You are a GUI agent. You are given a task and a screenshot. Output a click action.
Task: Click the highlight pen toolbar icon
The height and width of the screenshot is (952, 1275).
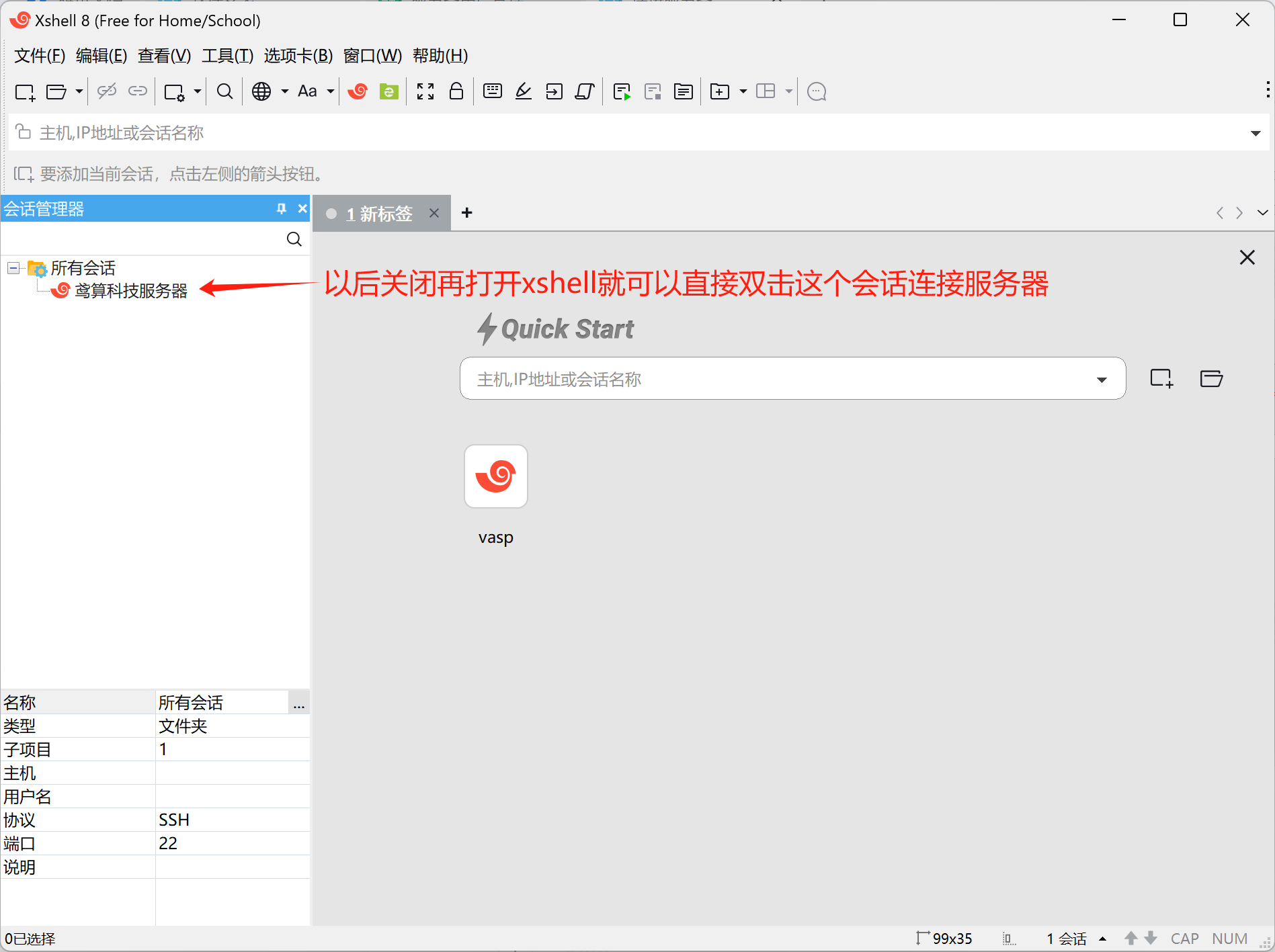tap(523, 91)
